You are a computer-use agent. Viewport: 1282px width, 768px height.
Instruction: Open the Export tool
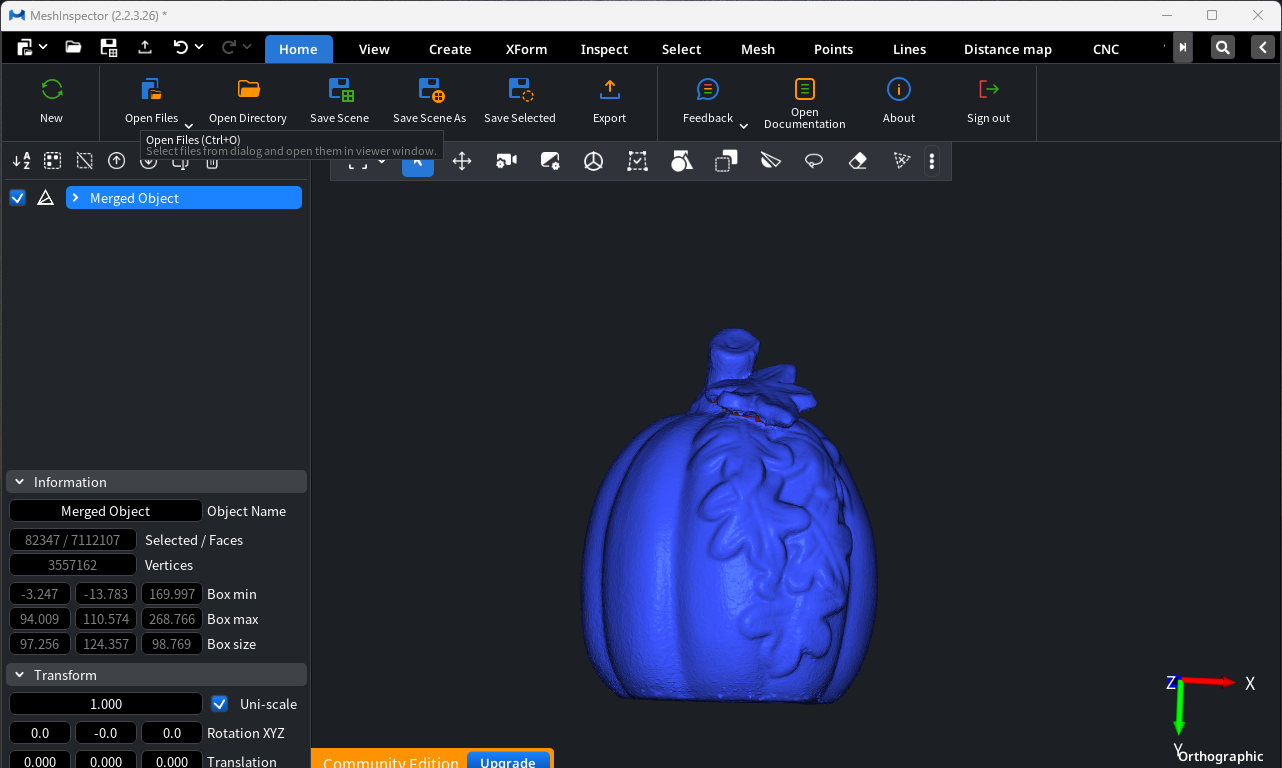click(x=609, y=100)
